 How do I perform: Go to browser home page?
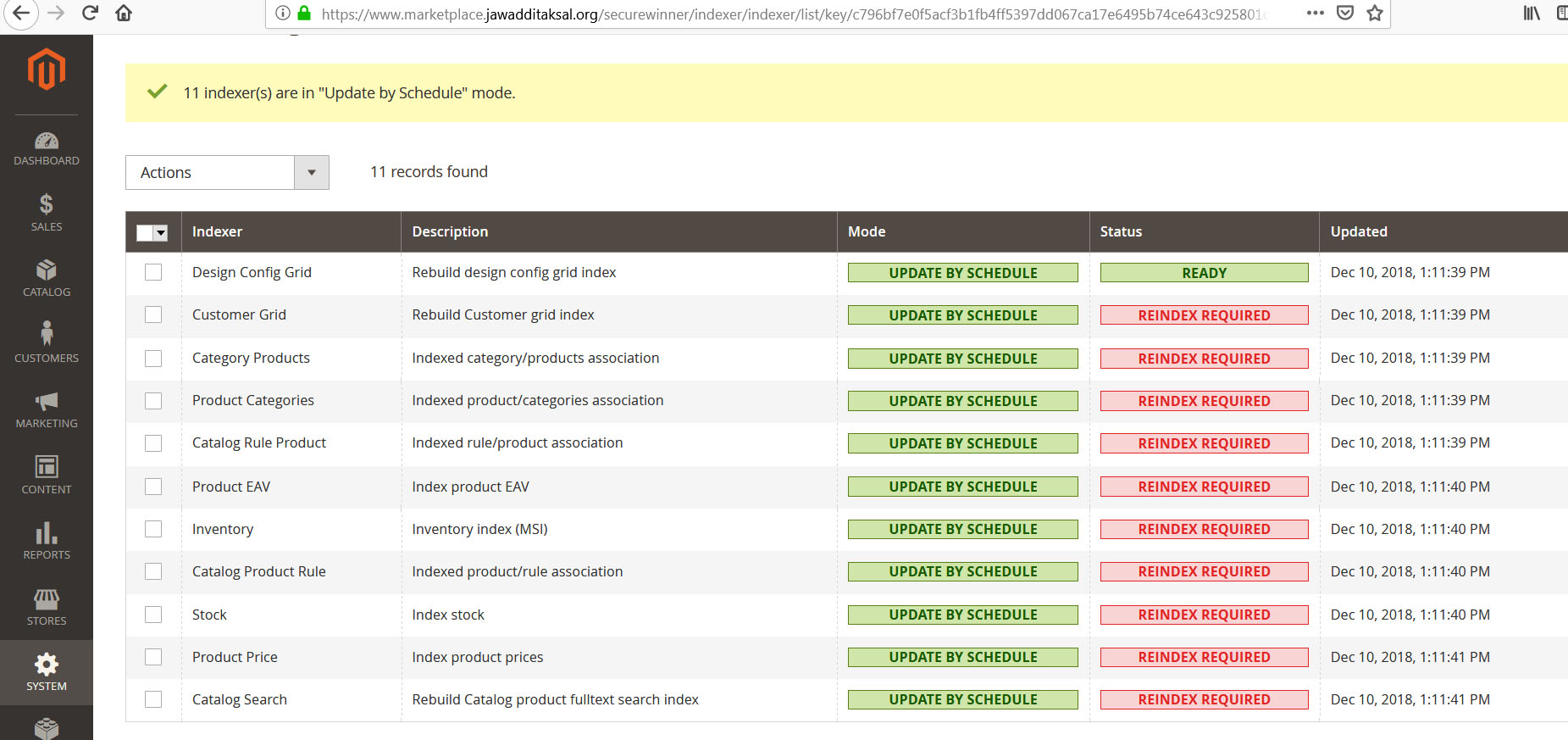124,13
